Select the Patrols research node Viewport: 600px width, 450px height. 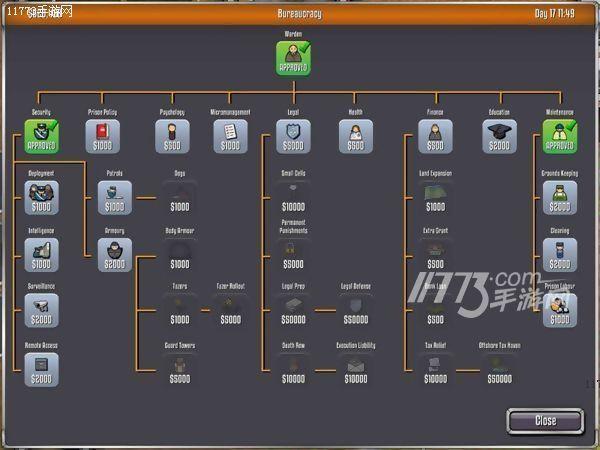click(x=115, y=197)
